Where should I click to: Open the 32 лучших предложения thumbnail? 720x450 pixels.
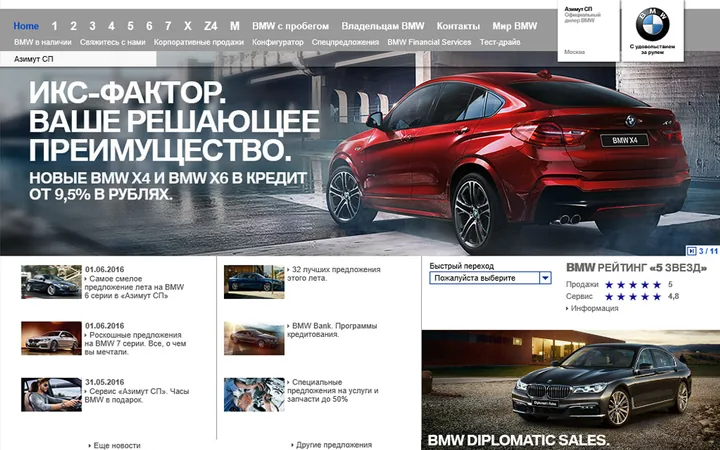(x=254, y=282)
